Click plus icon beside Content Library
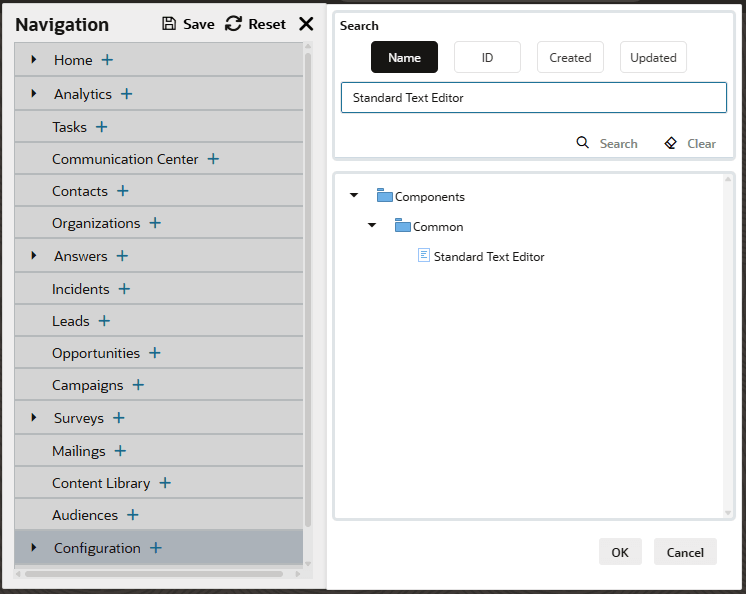This screenshot has height=594, width=746. tap(165, 483)
